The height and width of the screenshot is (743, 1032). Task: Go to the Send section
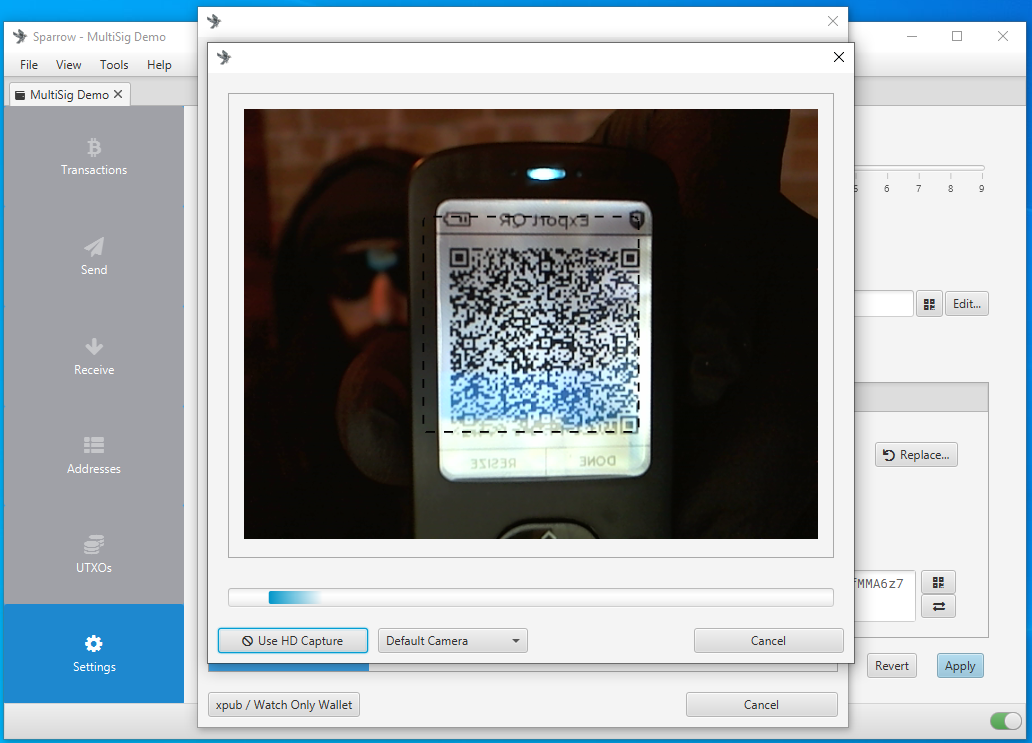(93, 257)
